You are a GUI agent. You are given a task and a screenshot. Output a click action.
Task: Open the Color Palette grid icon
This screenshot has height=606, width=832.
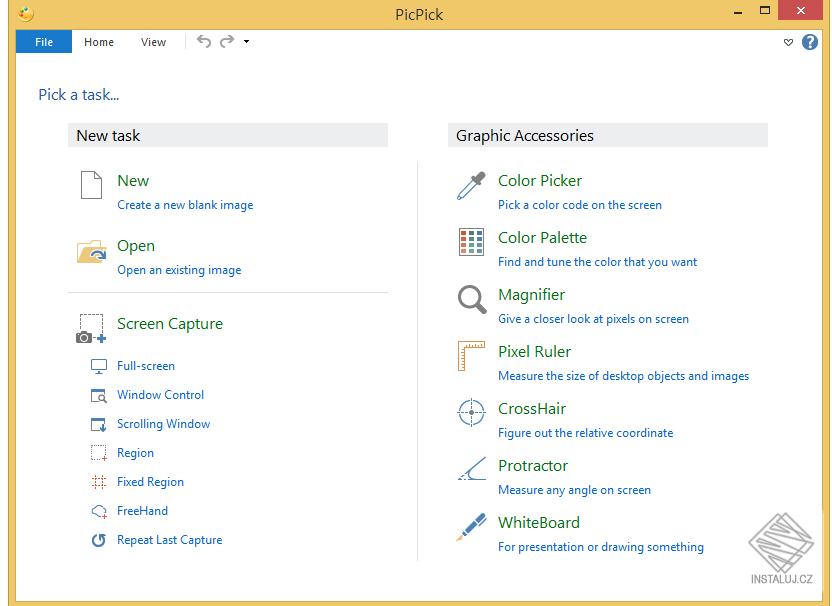pyautogui.click(x=471, y=242)
